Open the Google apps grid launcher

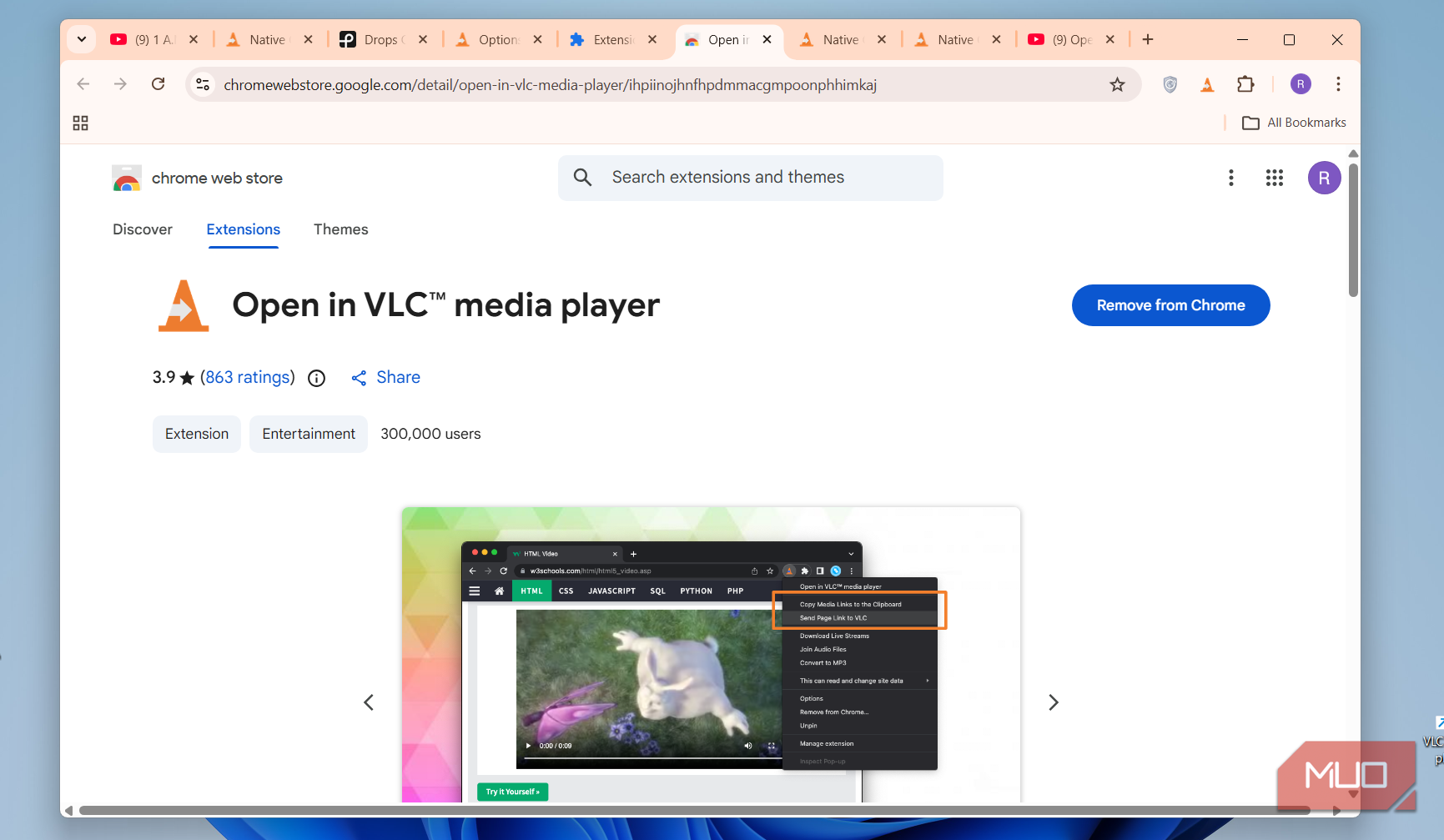(x=1274, y=178)
